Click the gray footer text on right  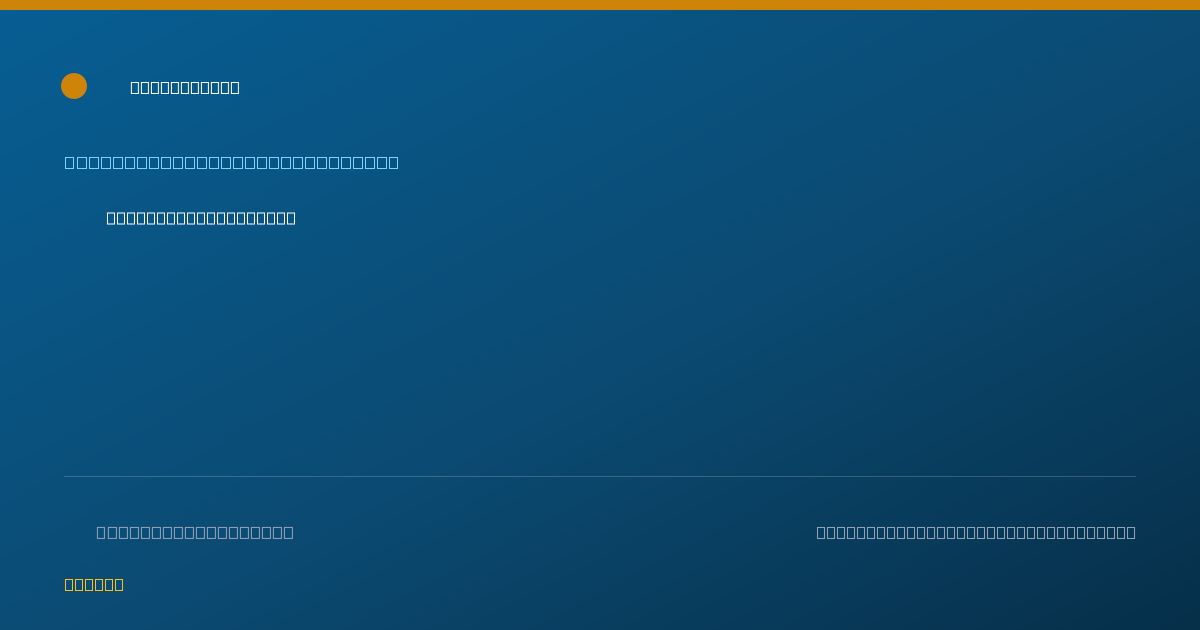tap(976, 532)
